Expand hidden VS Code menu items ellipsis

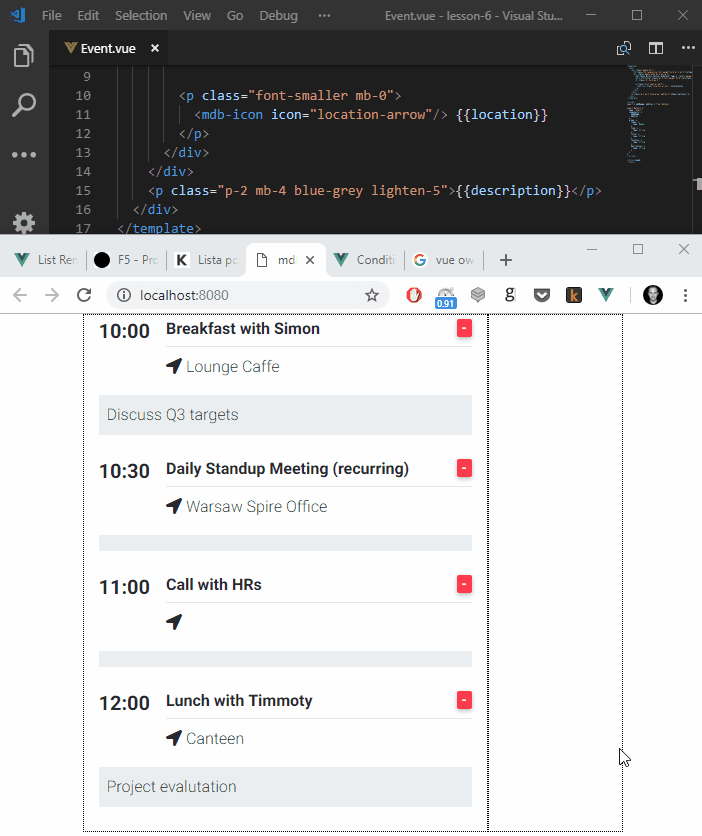[x=324, y=15]
